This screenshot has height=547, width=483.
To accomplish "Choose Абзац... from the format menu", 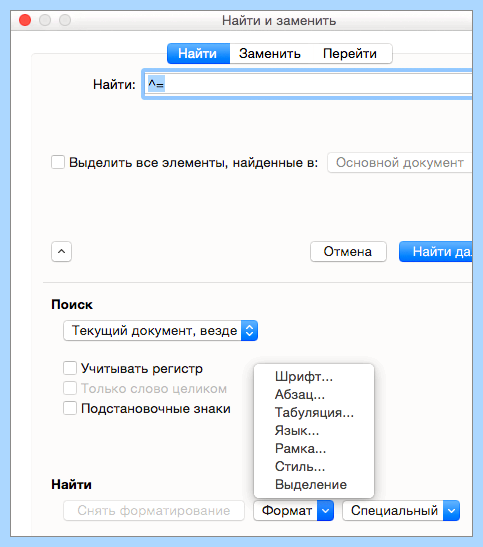I will click(x=314, y=395).
